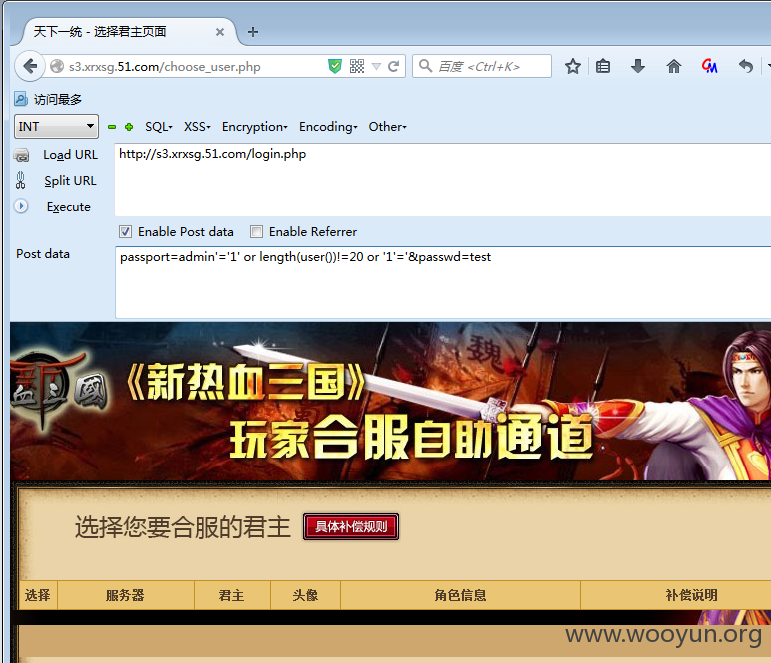This screenshot has width=771, height=663.
Task: Open the Other menu
Action: point(387,127)
